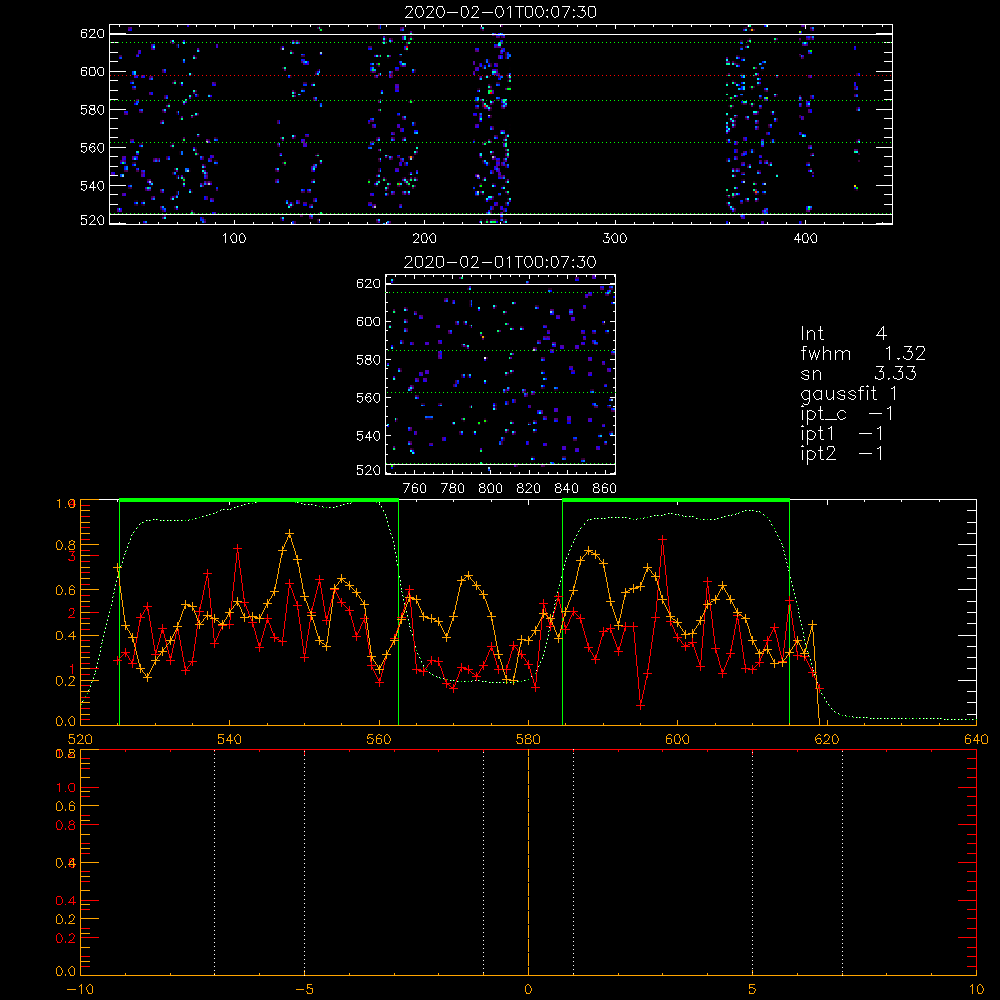Select the 'Int' label in the parameter list

point(812,334)
